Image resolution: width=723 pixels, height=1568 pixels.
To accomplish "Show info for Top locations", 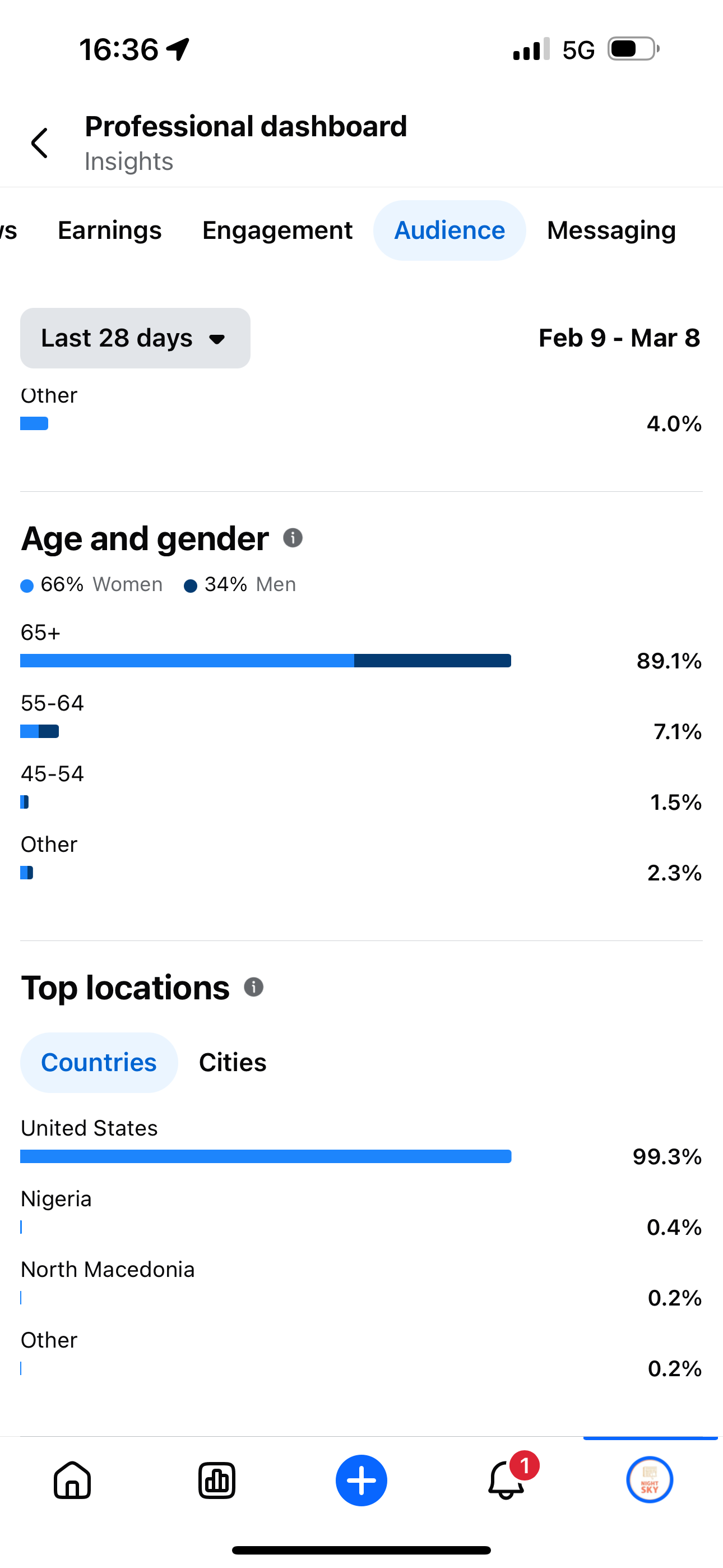I will (254, 988).
